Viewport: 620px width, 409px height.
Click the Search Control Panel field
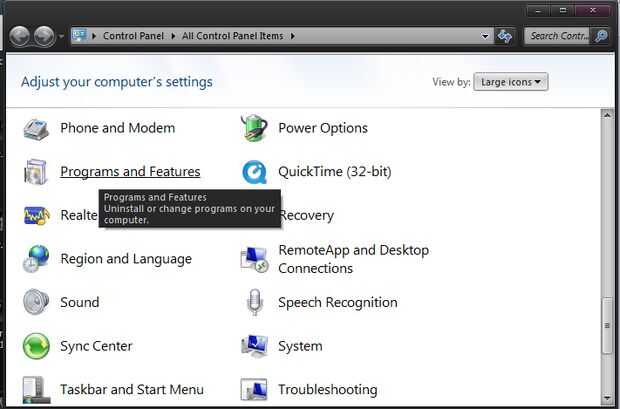pos(558,36)
